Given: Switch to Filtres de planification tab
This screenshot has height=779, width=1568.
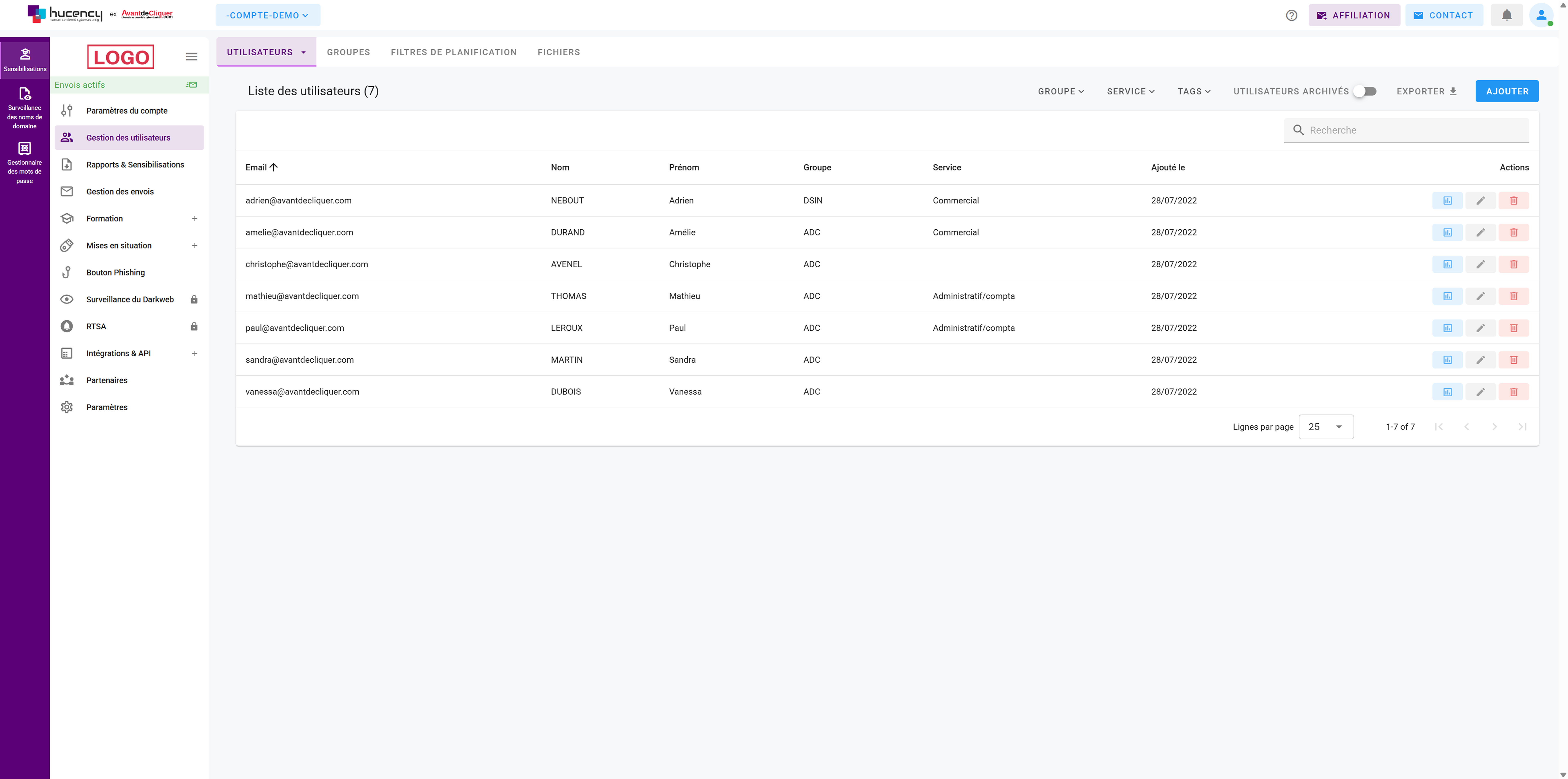Looking at the screenshot, I should pos(453,52).
